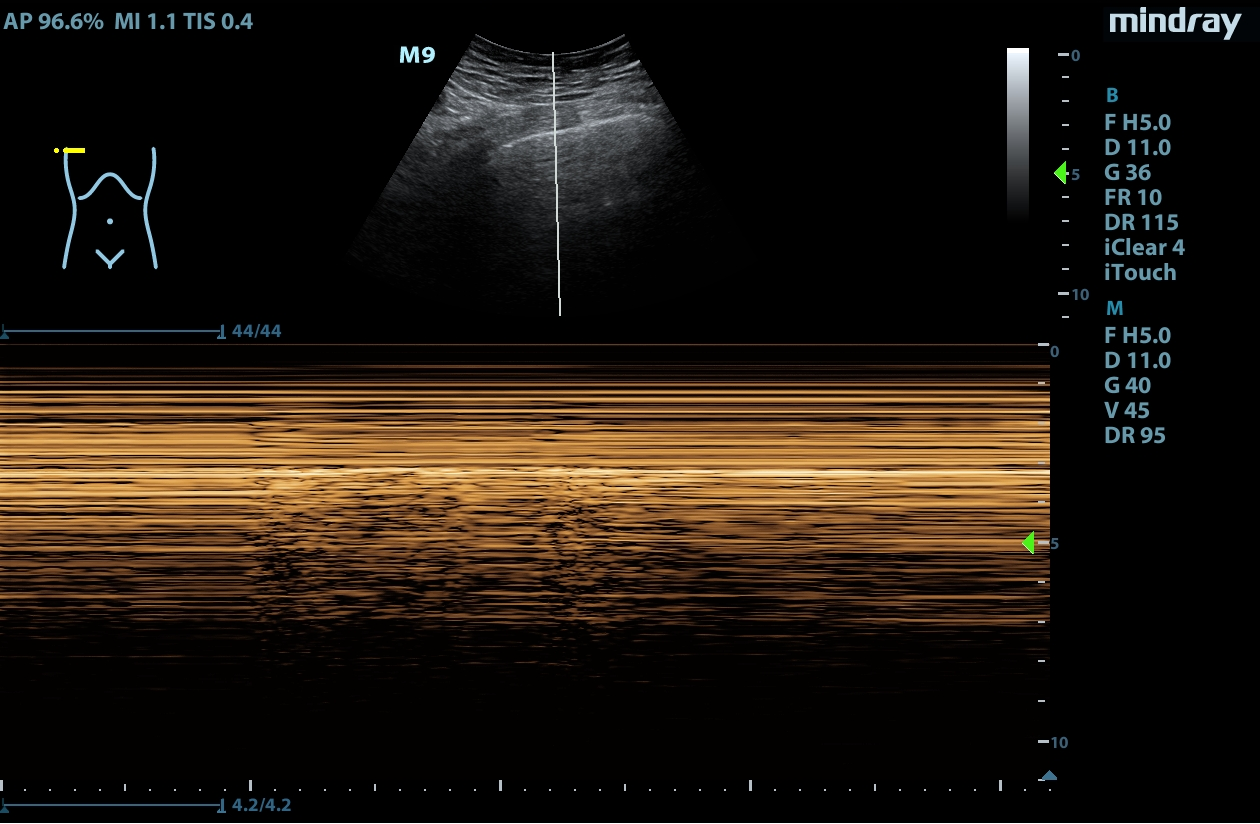This screenshot has width=1260, height=824.
Task: Select the M9 probe label
Action: click(417, 55)
